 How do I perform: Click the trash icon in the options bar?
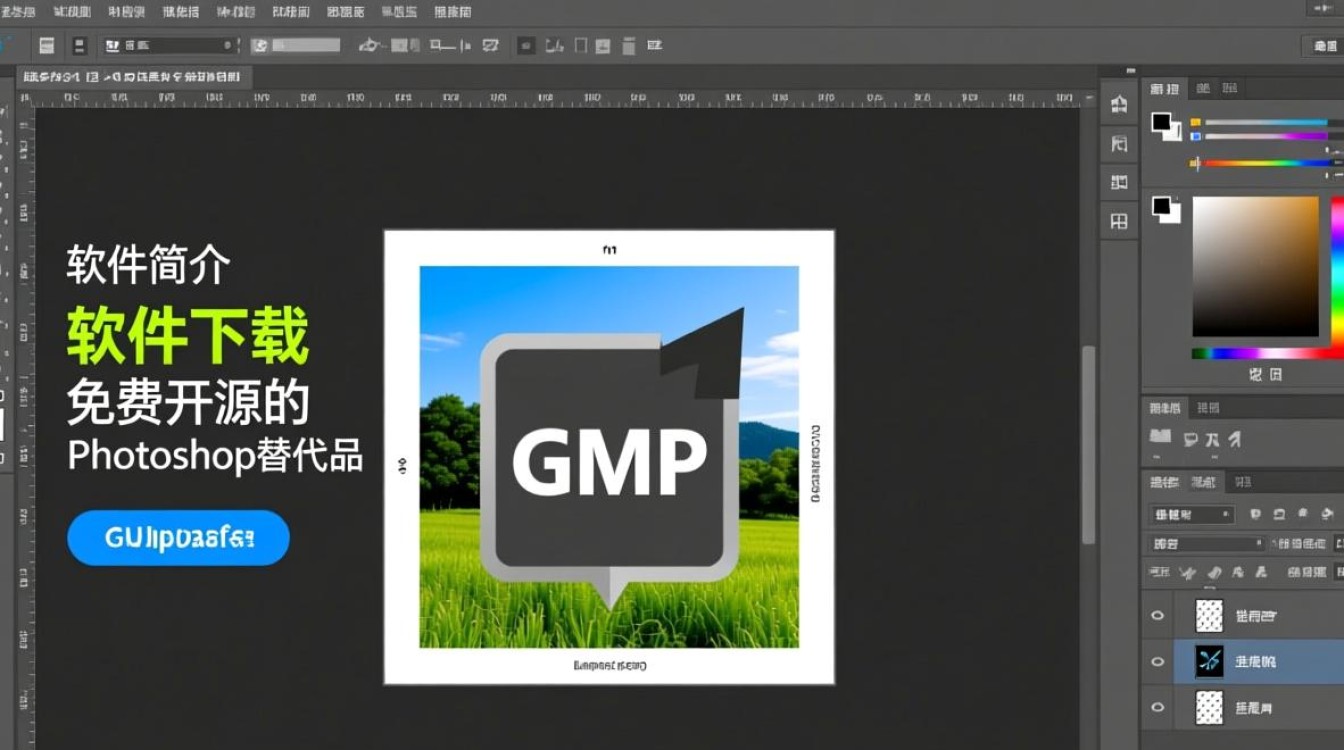tap(627, 45)
